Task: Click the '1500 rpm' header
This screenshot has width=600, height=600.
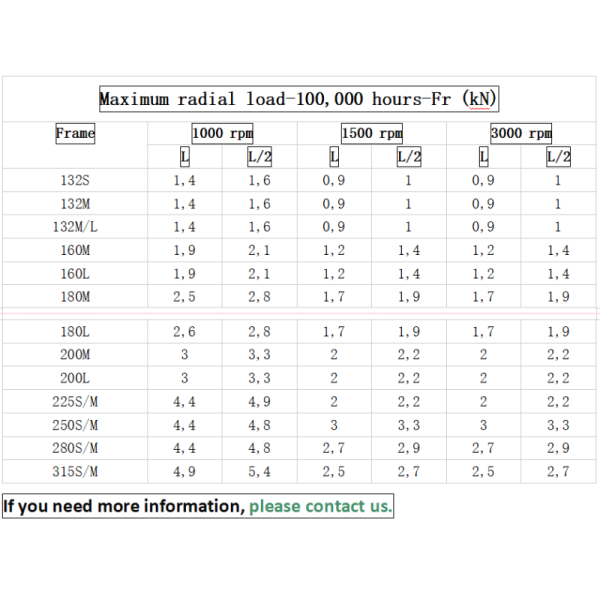Action: [x=372, y=133]
